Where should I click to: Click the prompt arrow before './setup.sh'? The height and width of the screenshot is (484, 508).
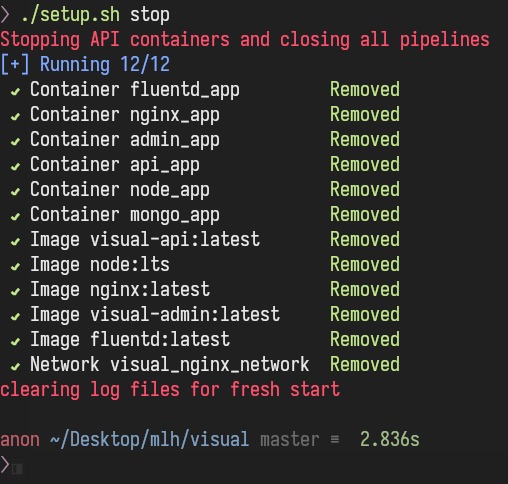coord(5,15)
